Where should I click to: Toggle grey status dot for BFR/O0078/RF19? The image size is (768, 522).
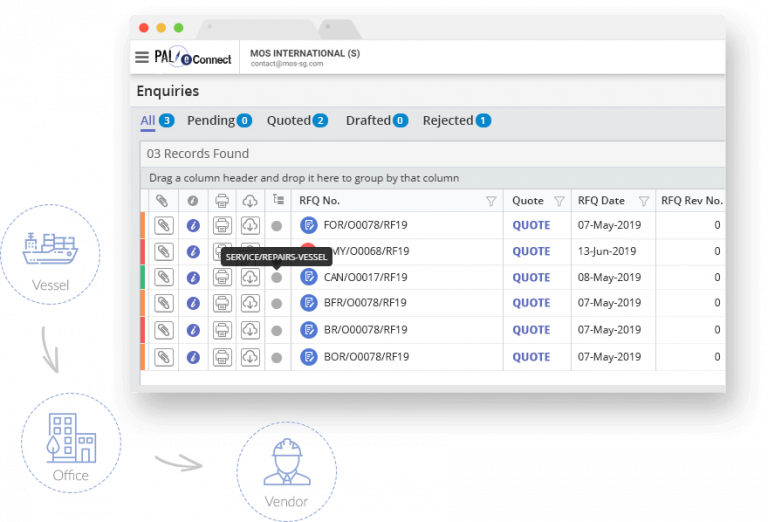click(277, 303)
